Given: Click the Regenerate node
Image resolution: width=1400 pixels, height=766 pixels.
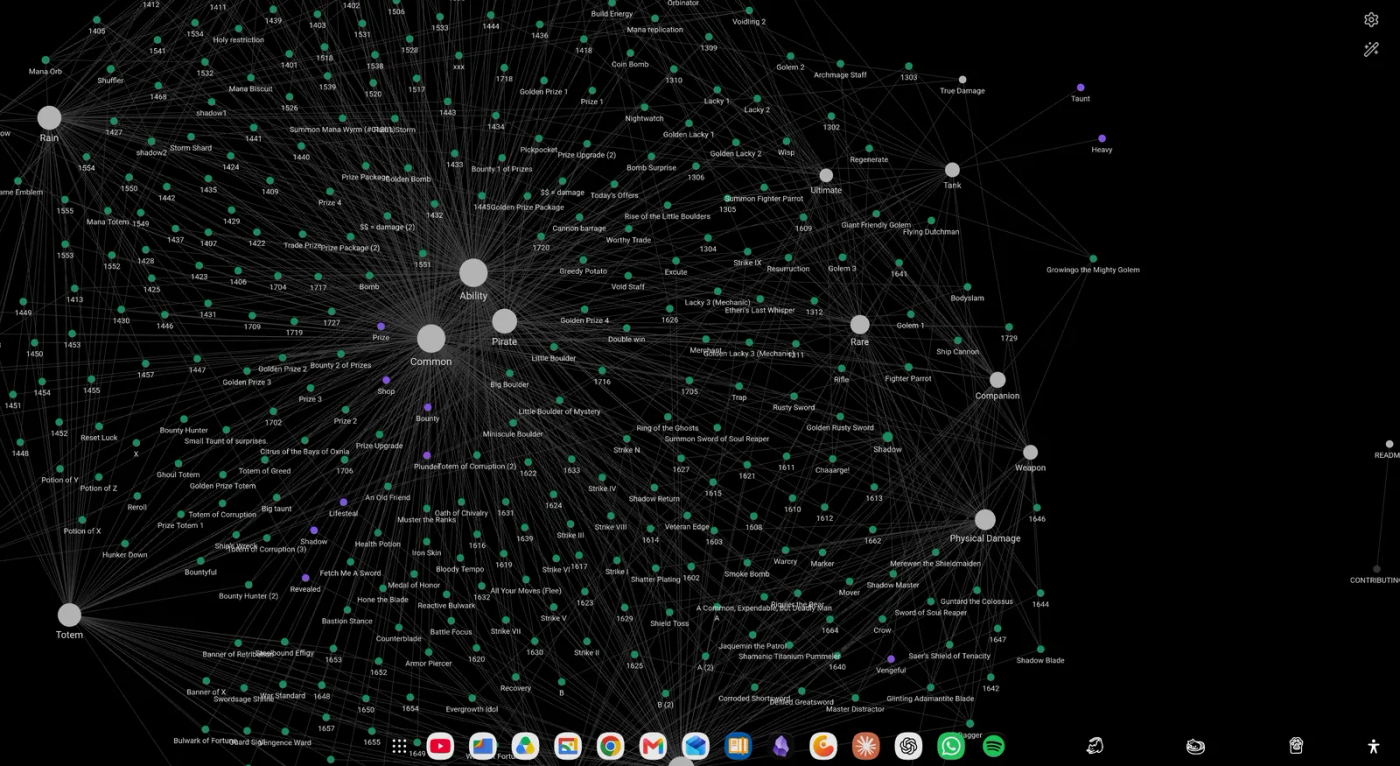Looking at the screenshot, I should pyautogui.click(x=868, y=148).
